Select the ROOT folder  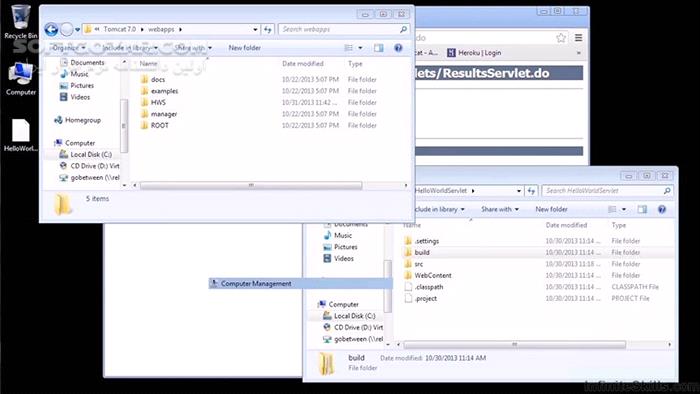tap(159, 126)
